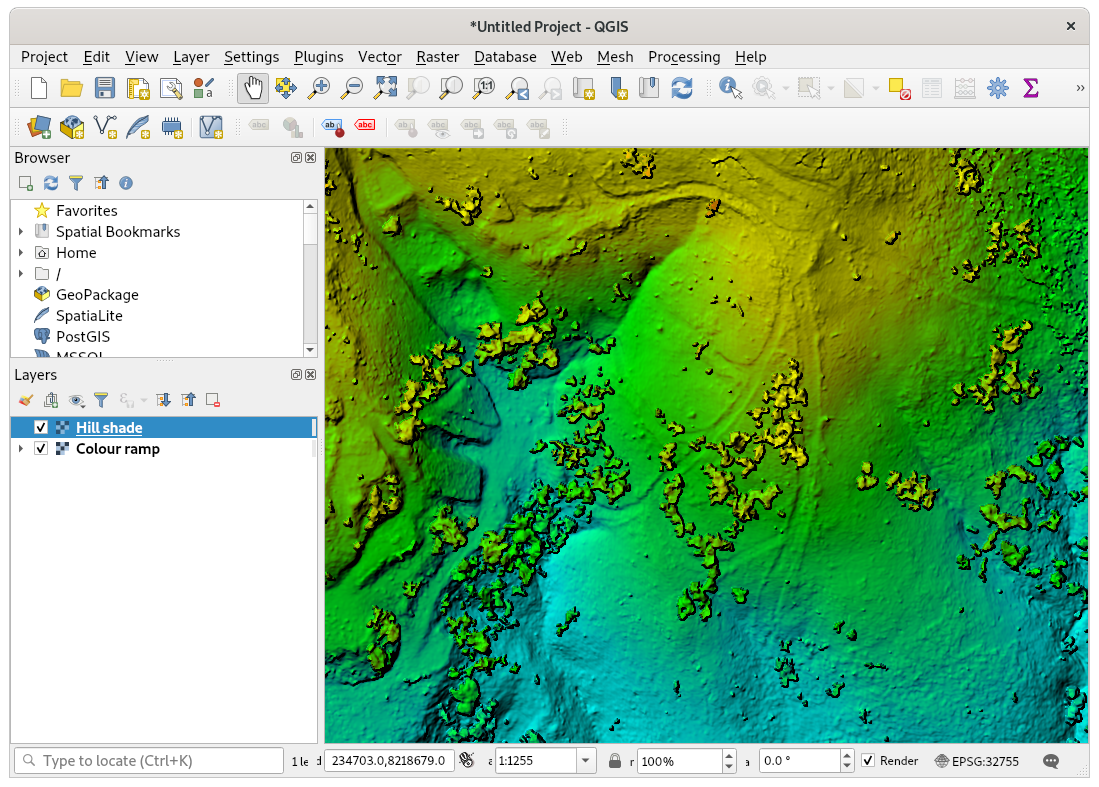Refresh the Browser panel

click(x=51, y=183)
